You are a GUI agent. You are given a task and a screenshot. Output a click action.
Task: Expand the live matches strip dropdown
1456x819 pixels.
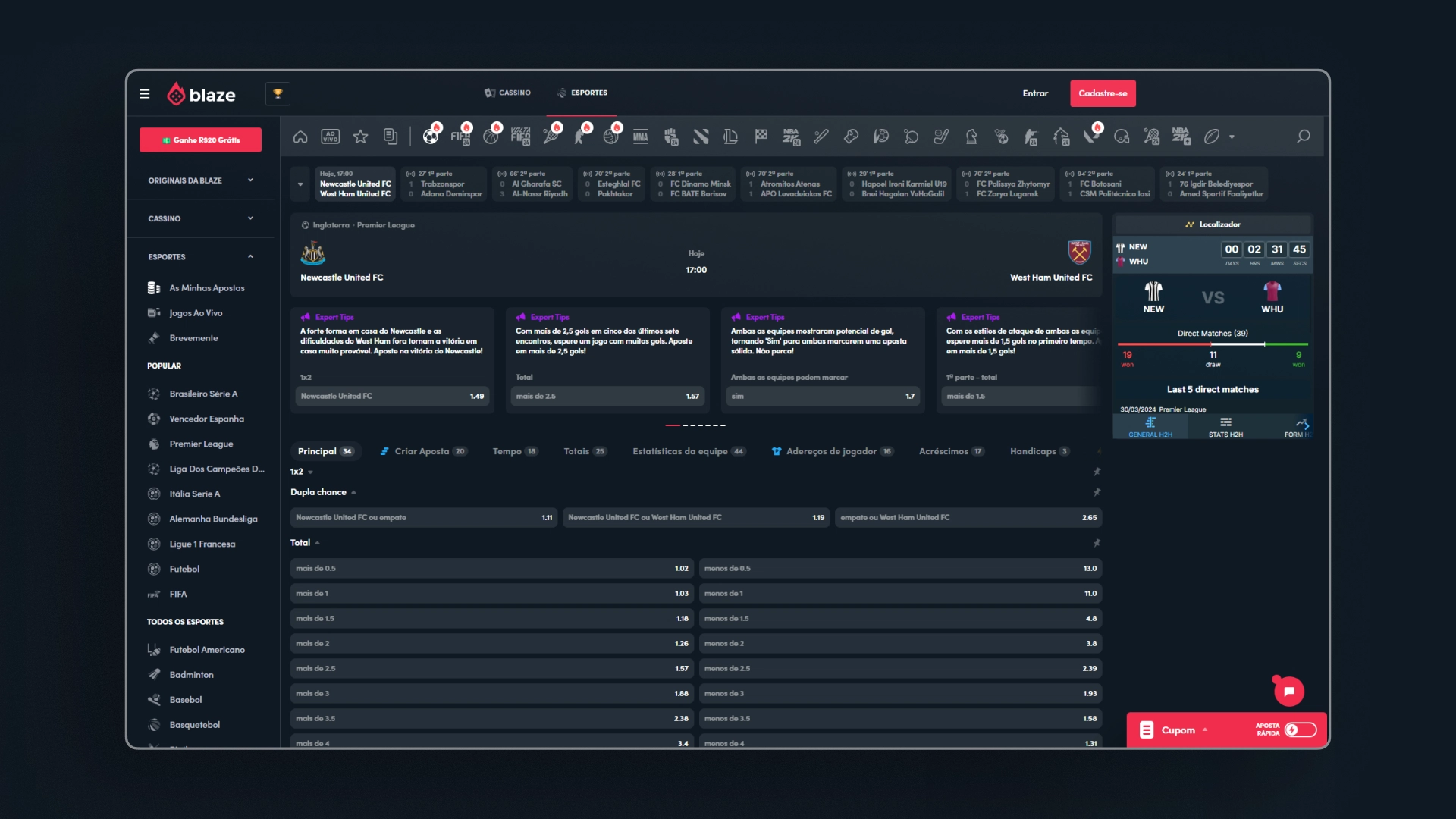300,184
